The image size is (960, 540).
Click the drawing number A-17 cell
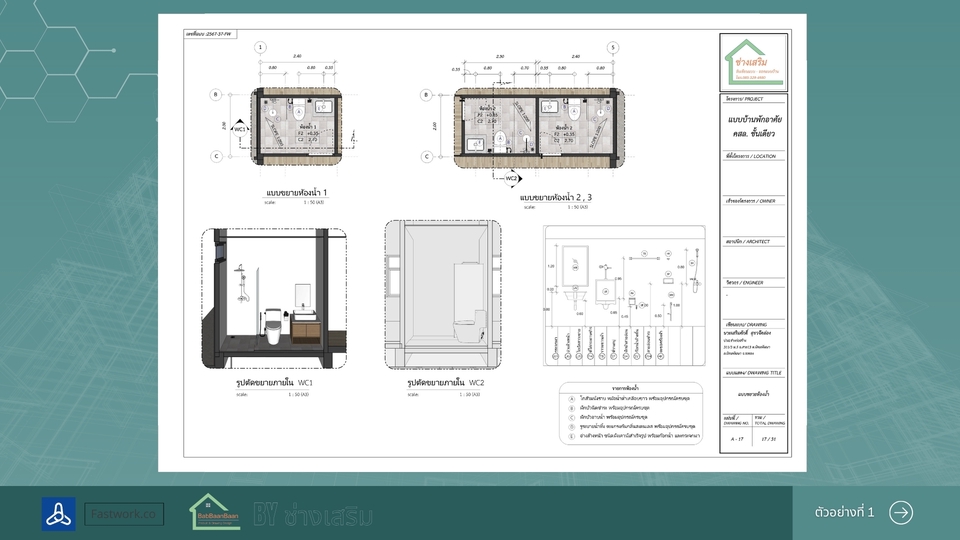click(x=737, y=439)
